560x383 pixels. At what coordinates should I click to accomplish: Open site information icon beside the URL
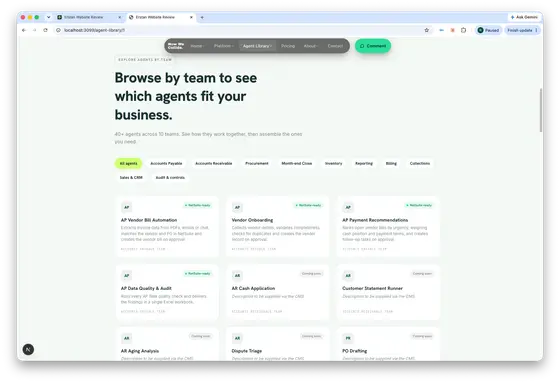pos(58,30)
